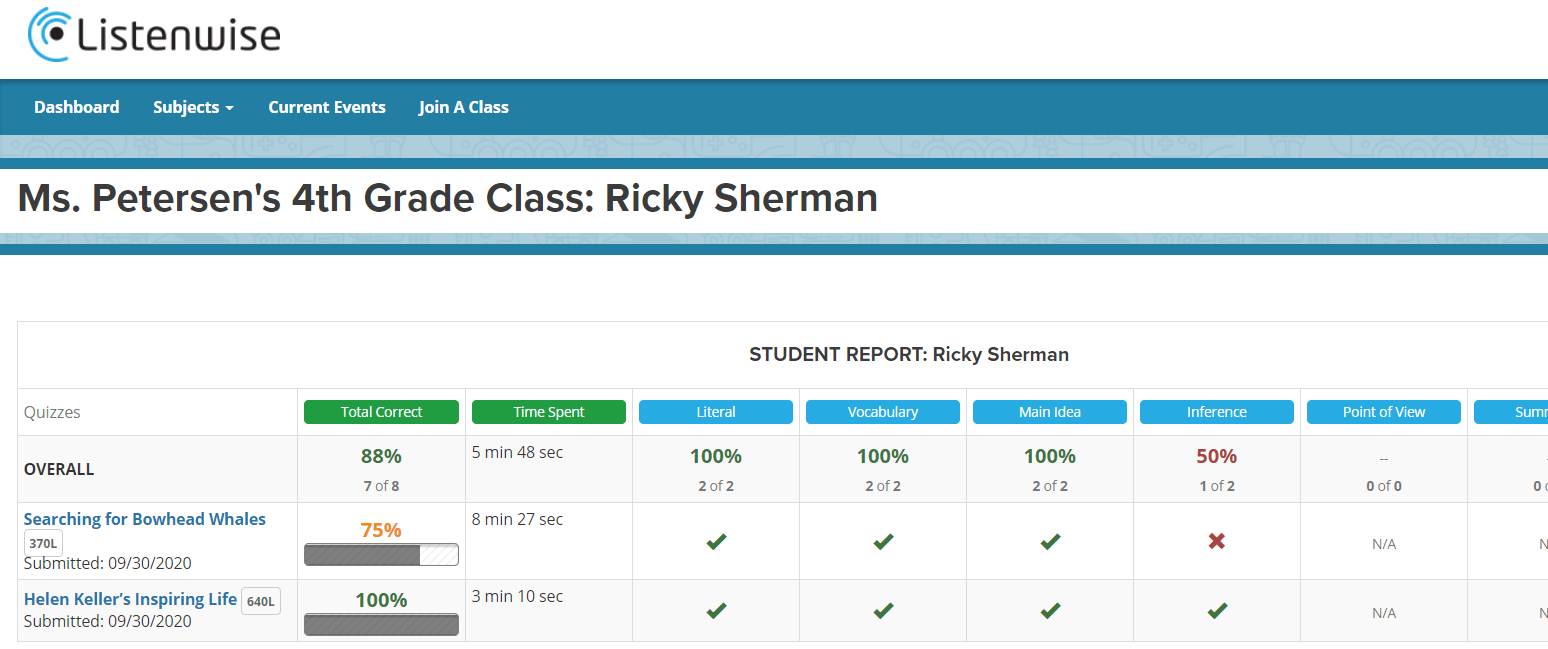Click the Time Spent column header

click(x=548, y=411)
